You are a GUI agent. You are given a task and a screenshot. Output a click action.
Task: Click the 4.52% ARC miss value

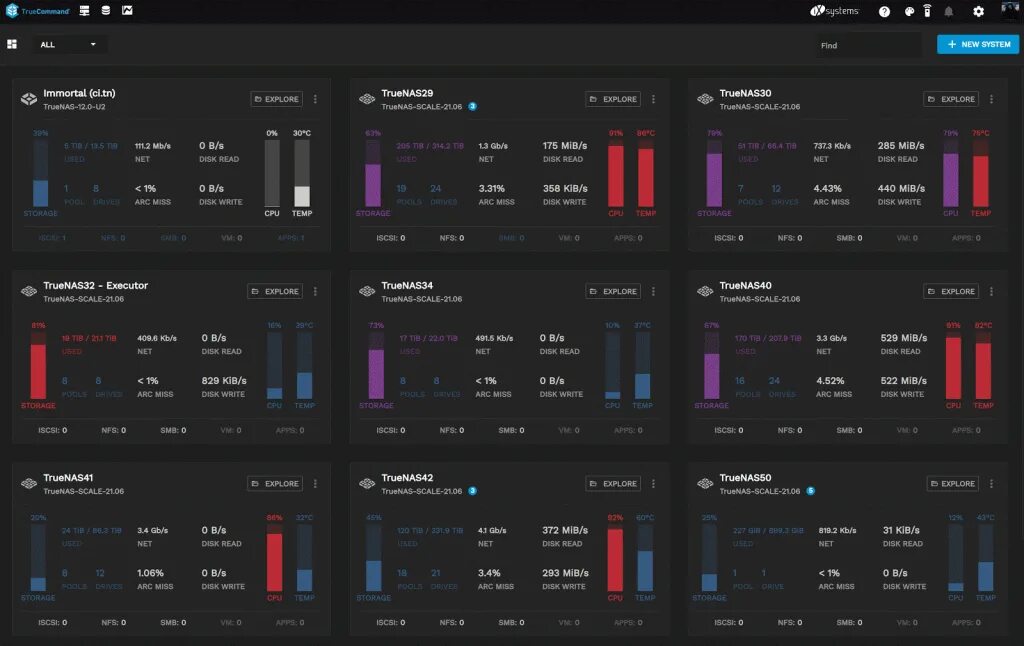[x=830, y=381]
